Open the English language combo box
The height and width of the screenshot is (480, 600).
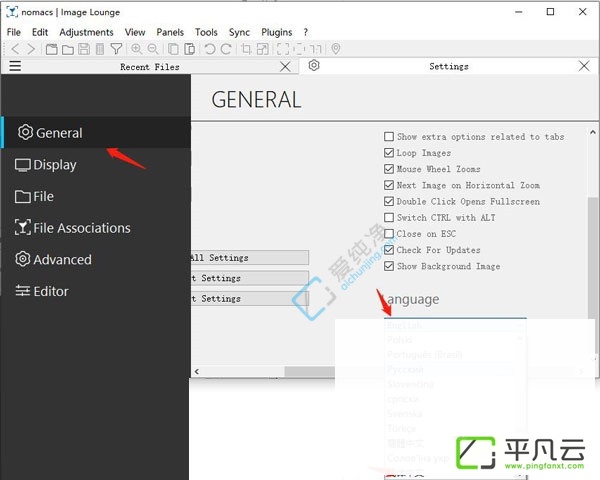pos(455,325)
